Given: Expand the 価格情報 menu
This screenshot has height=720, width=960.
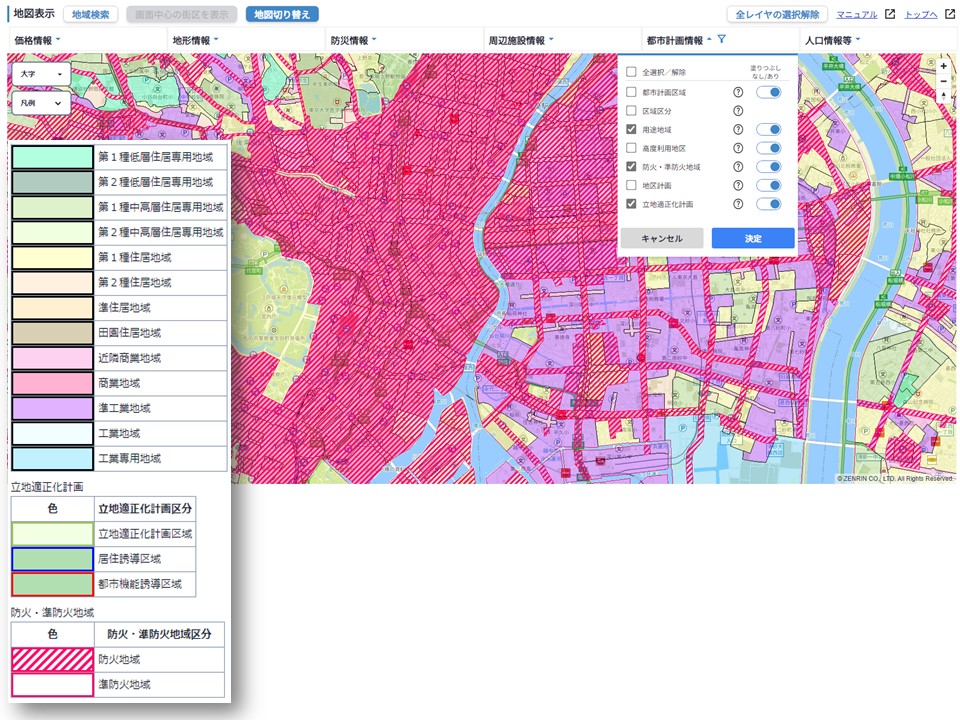Looking at the screenshot, I should tap(37, 40).
